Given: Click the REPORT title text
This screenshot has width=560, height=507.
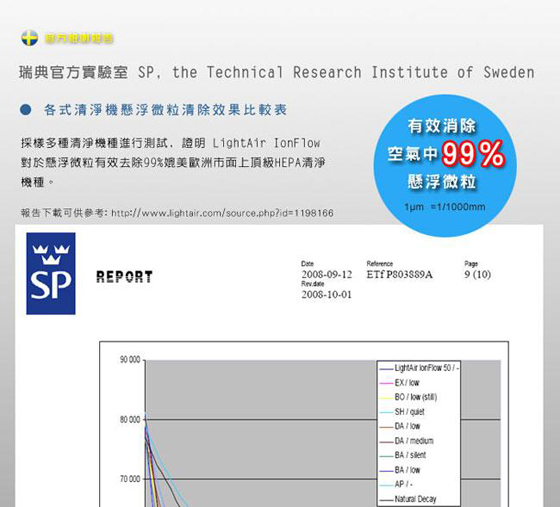Looking at the screenshot, I should tap(124, 277).
